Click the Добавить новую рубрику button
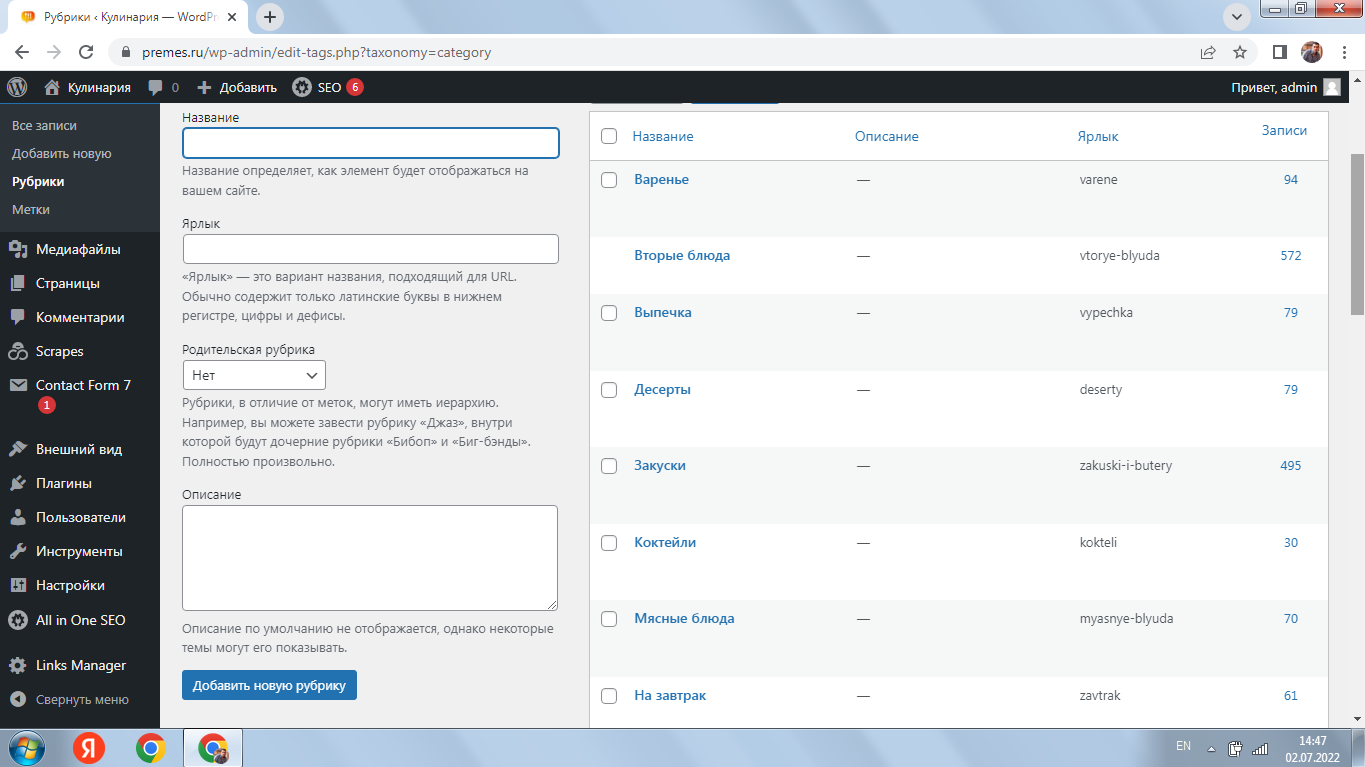1365x767 pixels. tap(269, 685)
